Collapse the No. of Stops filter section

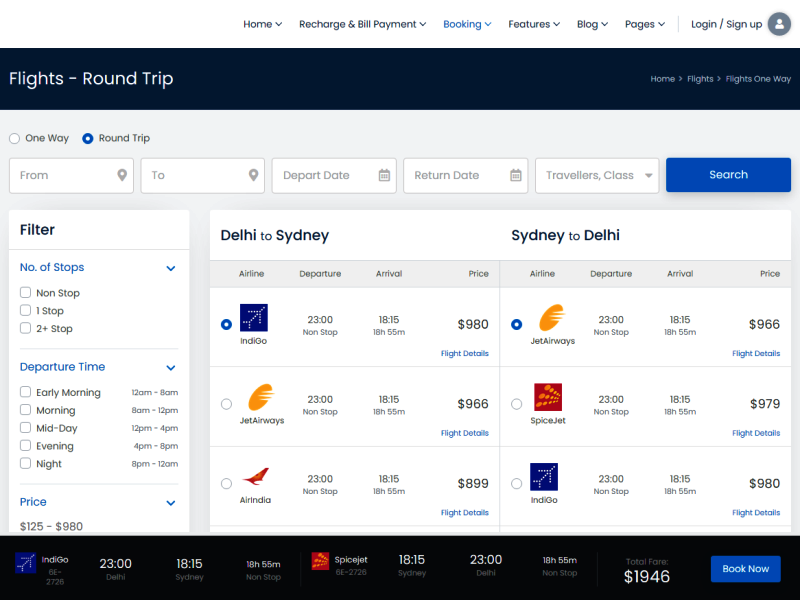[x=170, y=268]
